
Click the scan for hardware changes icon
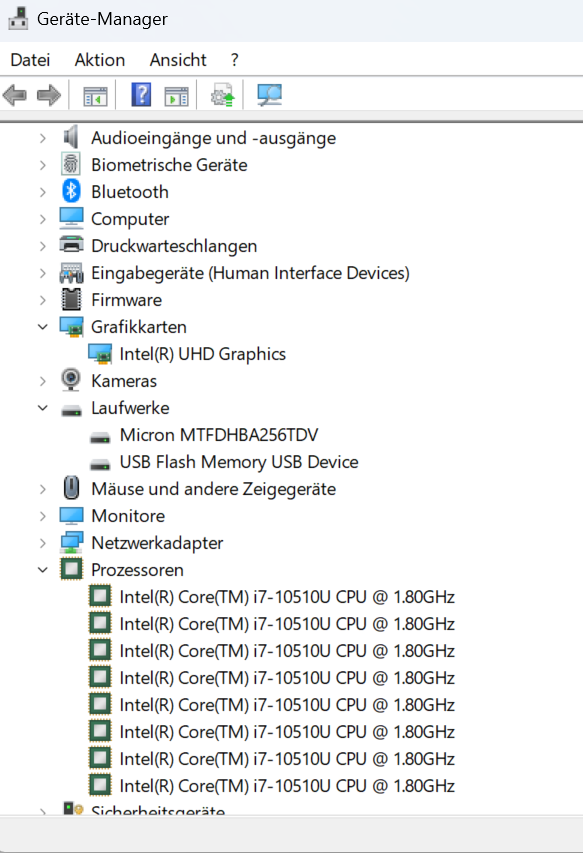click(x=269, y=95)
